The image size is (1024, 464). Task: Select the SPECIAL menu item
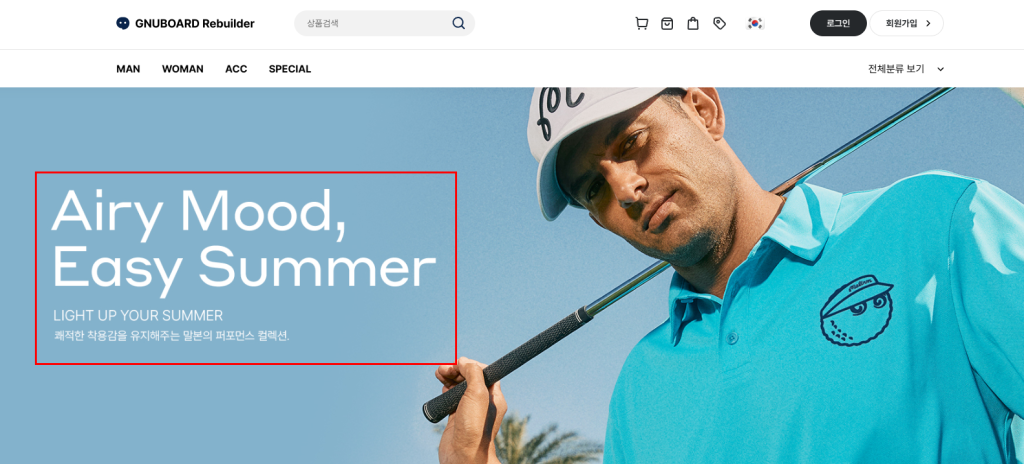coord(289,69)
